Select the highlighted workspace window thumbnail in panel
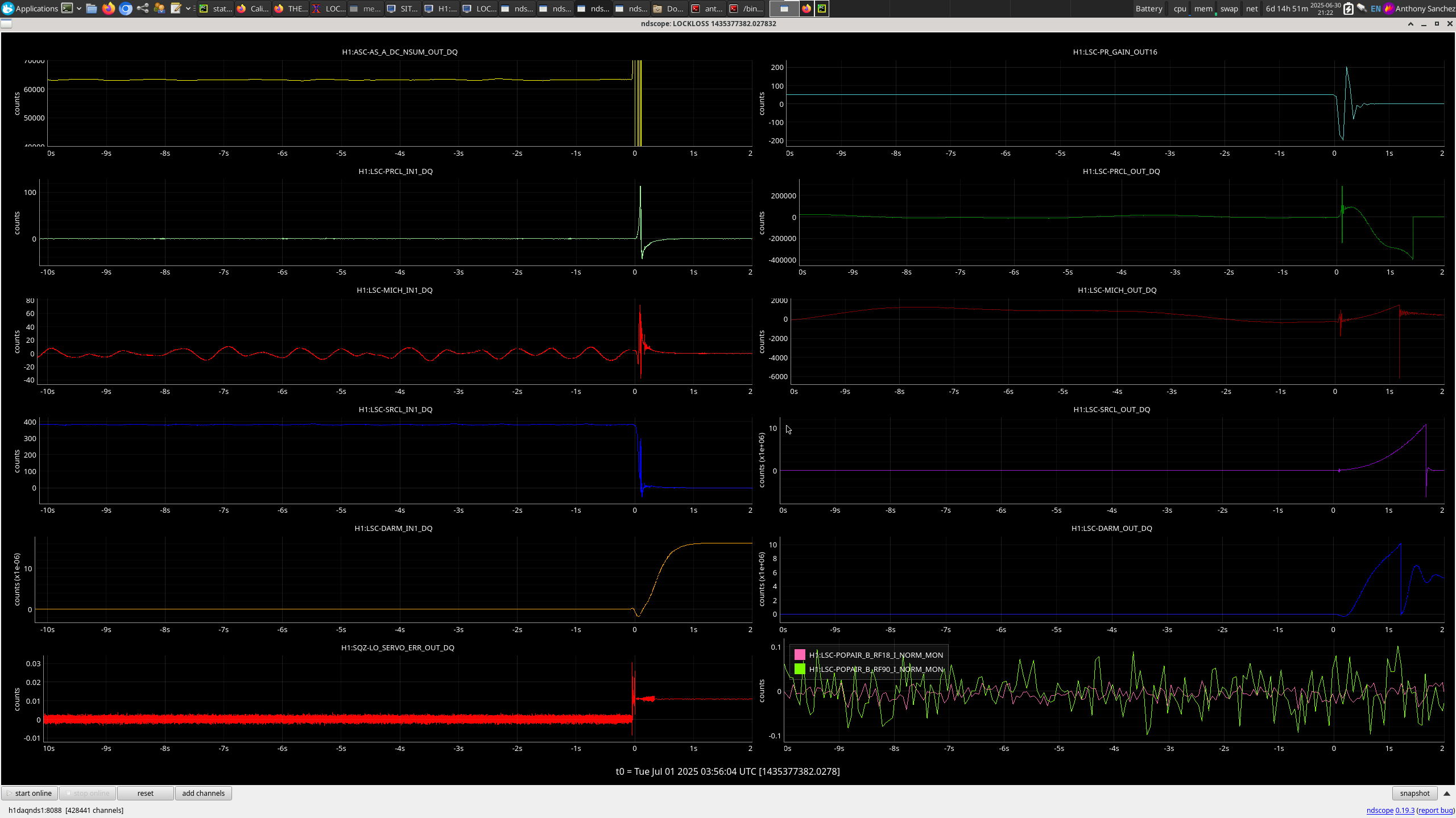The image size is (1456, 818). (784, 9)
